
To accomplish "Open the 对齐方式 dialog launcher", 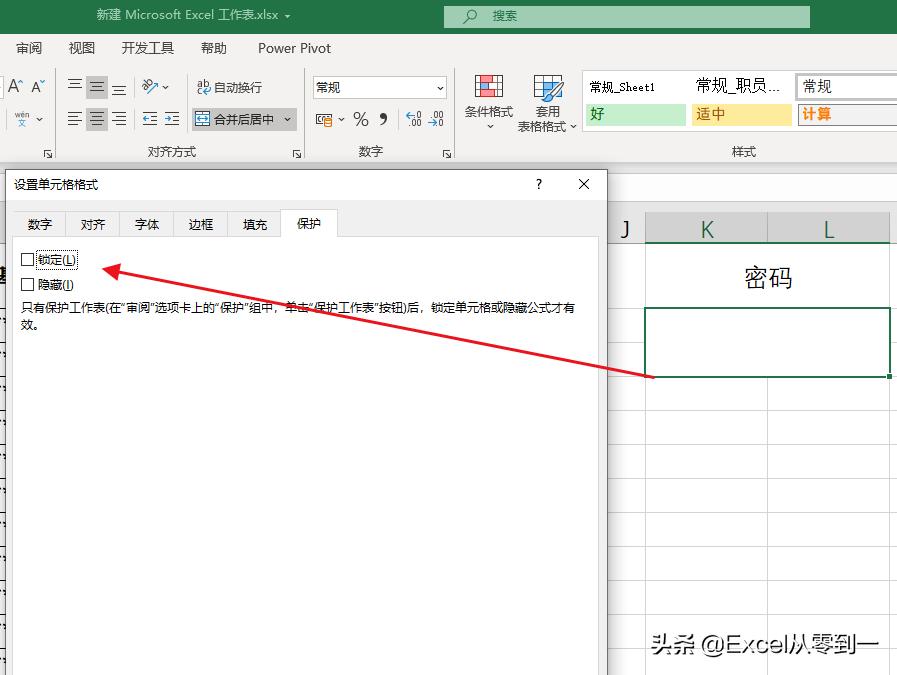I will pos(297,153).
